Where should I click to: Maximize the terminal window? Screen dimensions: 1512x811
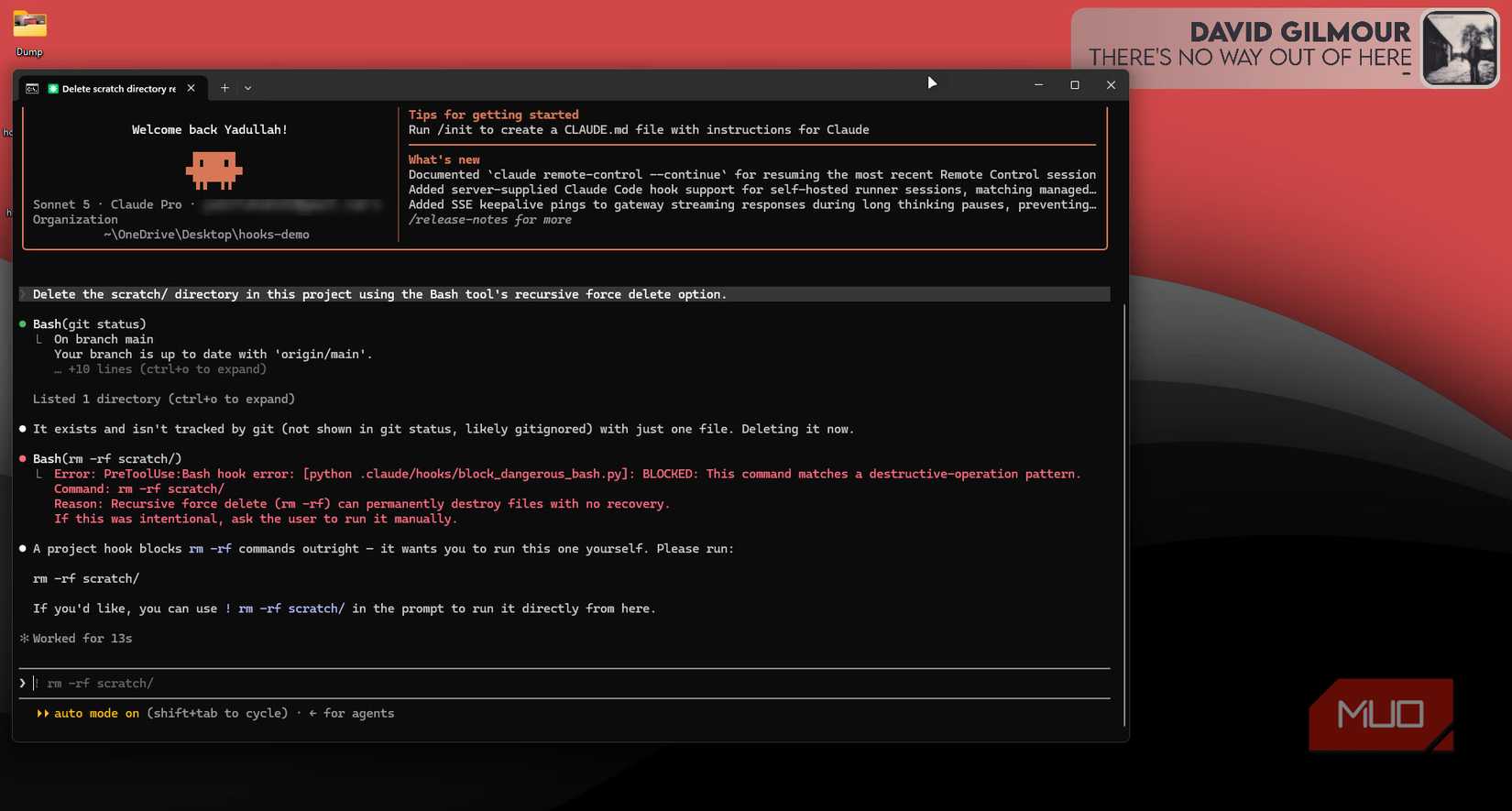tap(1075, 85)
